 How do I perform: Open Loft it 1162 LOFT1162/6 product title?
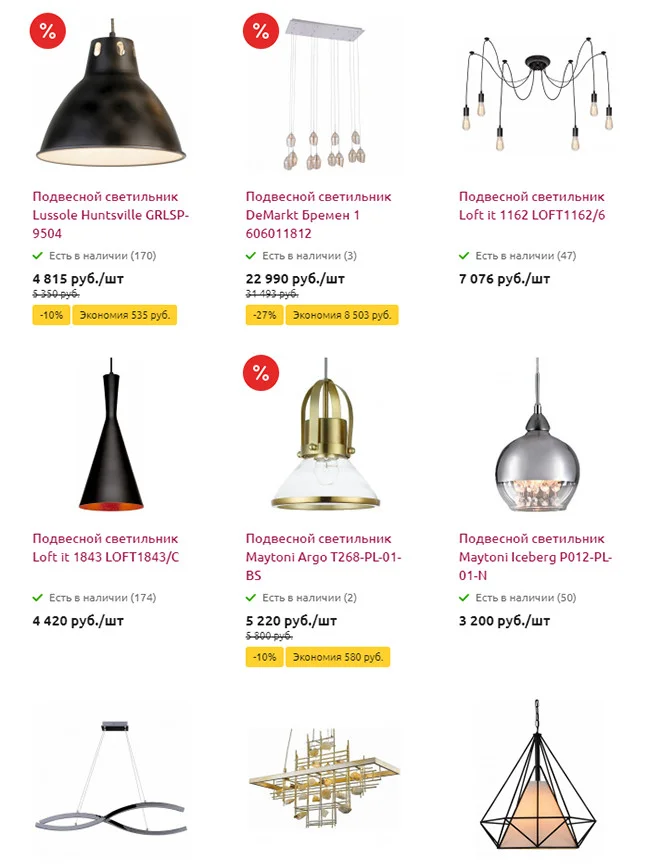point(532,206)
